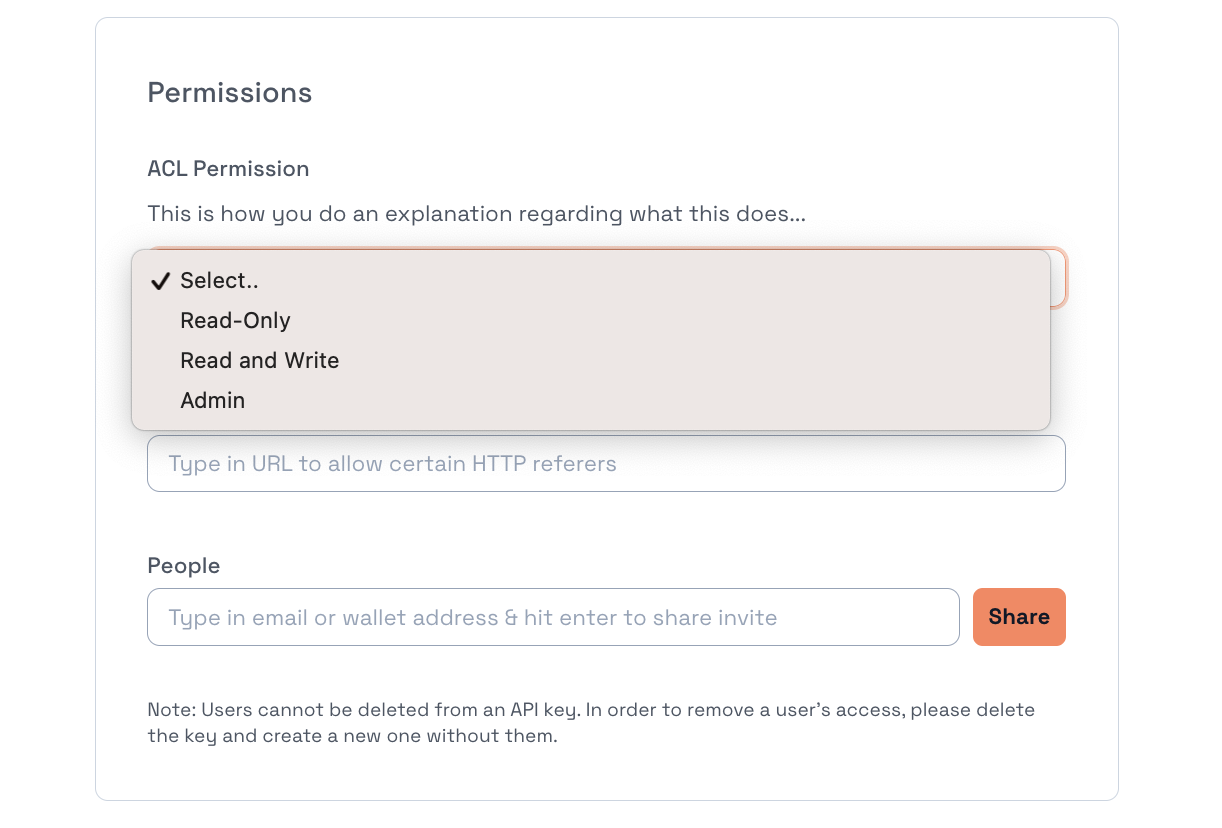Click the People field label
The image size is (1222, 828).
(184, 566)
